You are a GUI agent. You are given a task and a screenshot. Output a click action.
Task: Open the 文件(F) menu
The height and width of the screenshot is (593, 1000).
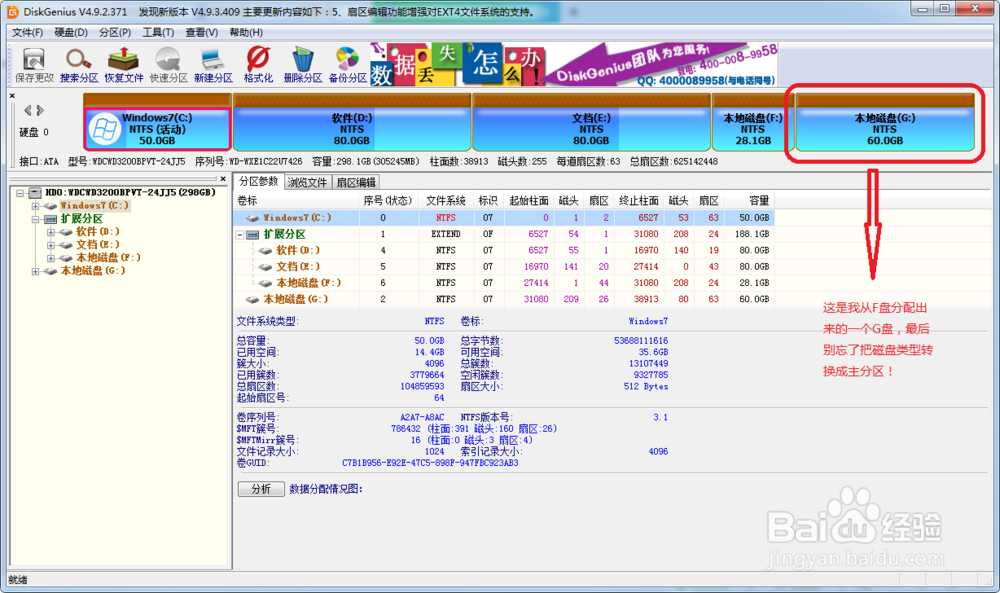27,33
